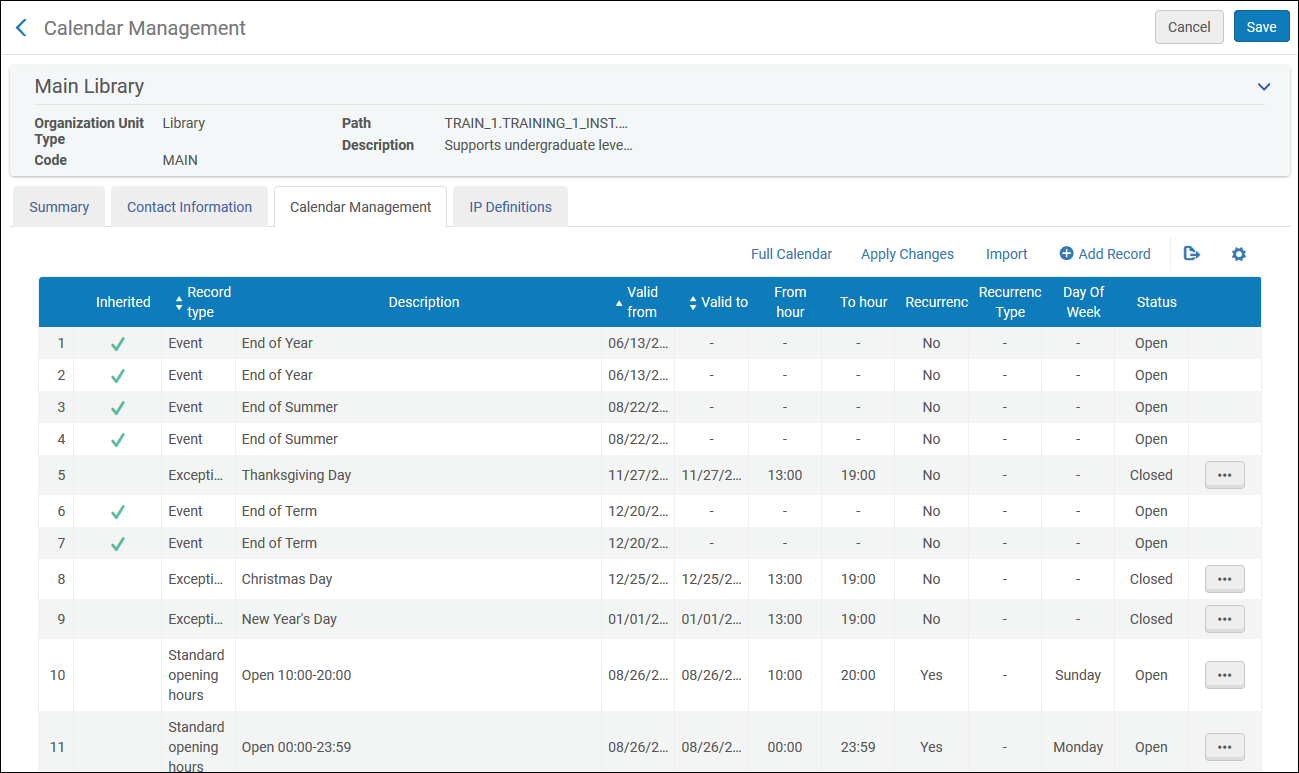Click the Import link
Viewport: 1299px width, 773px height.
click(1007, 254)
